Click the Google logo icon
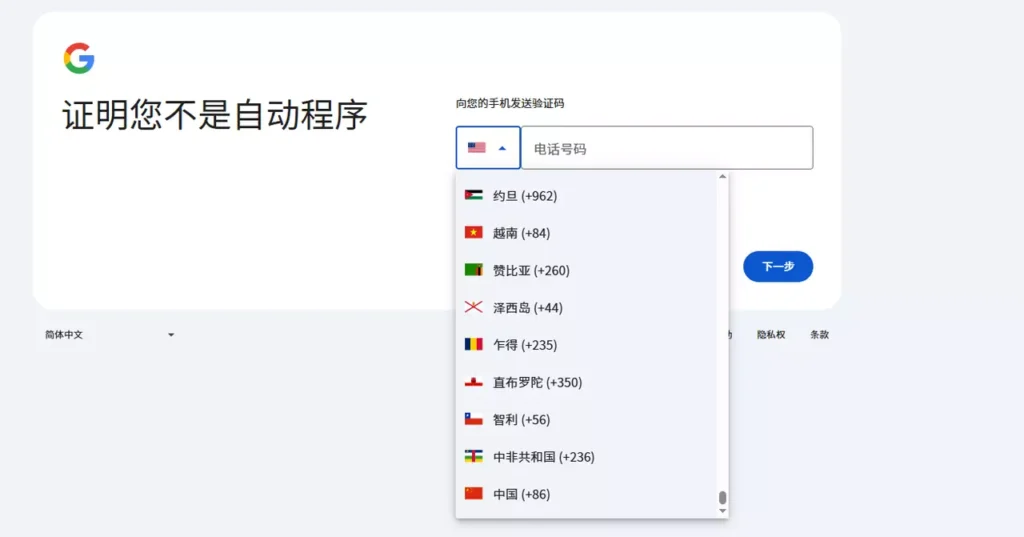This screenshot has width=1024, height=537. coord(79,58)
